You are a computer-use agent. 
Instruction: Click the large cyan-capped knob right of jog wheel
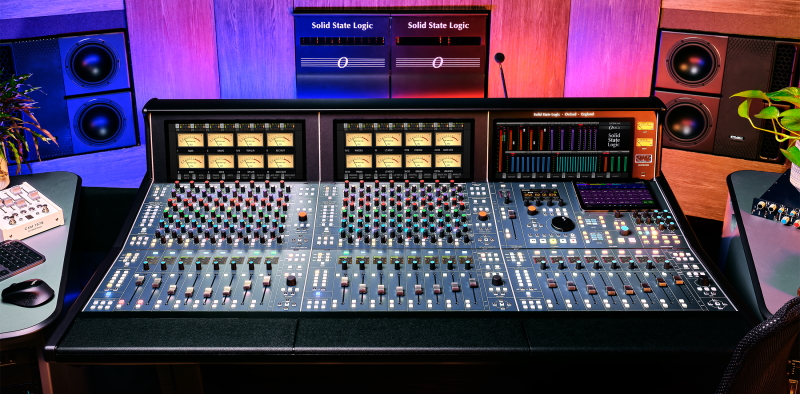point(624,230)
